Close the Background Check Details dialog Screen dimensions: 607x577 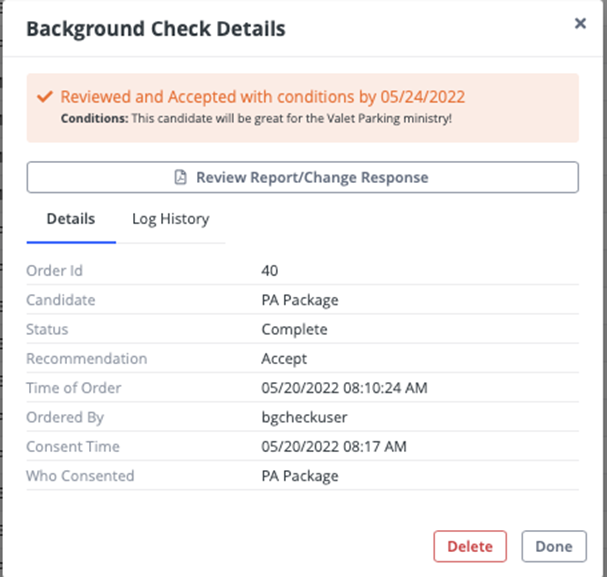pyautogui.click(x=580, y=24)
